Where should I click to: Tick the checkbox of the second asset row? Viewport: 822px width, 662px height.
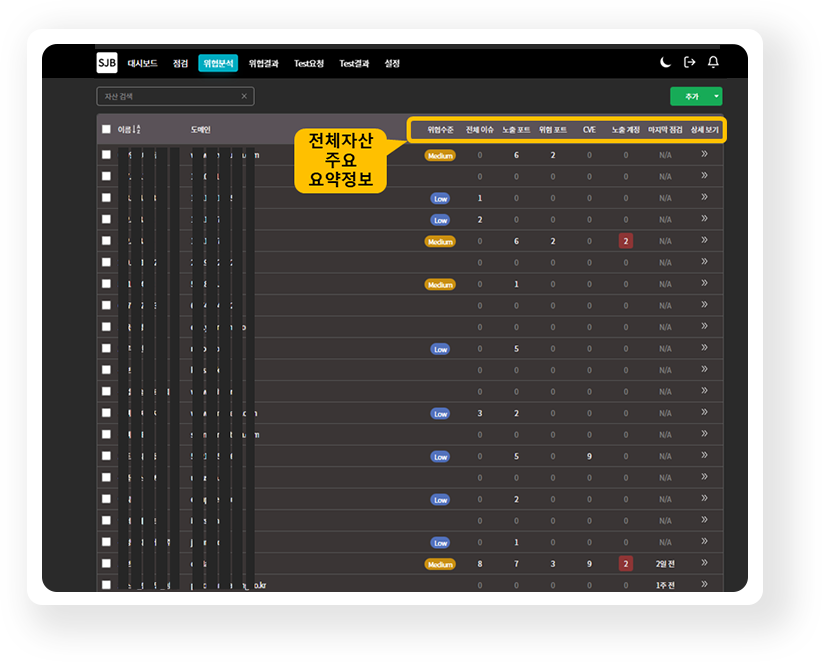pos(106,176)
